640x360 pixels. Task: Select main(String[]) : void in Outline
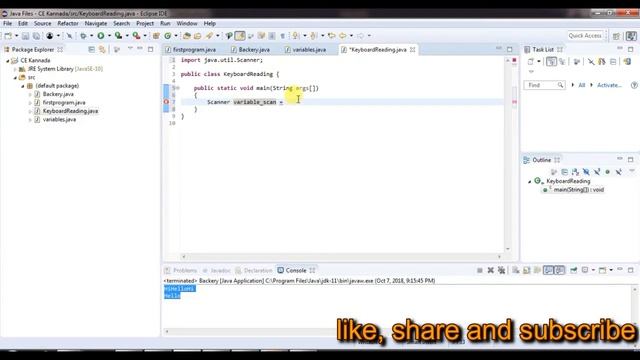pos(578,190)
